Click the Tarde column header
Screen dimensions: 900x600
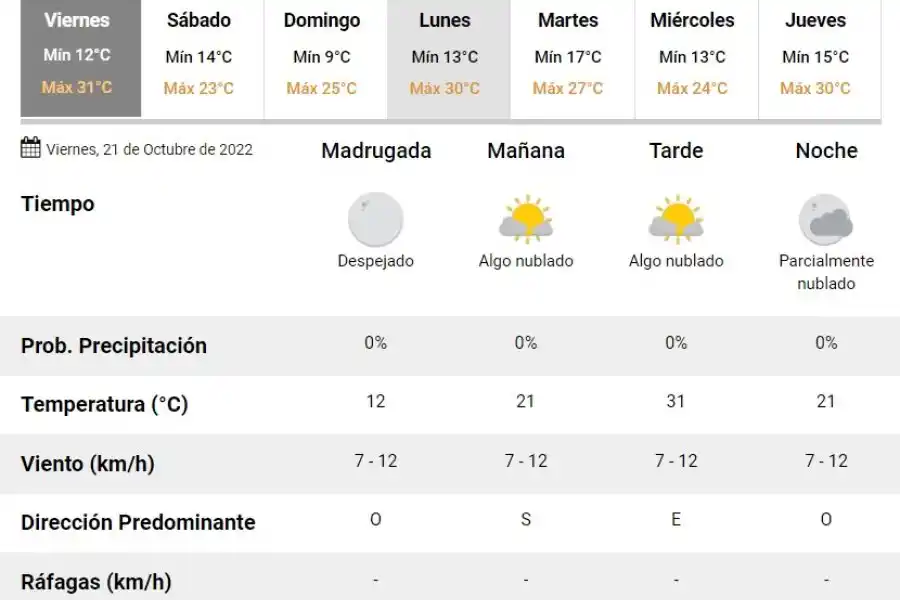pos(676,151)
